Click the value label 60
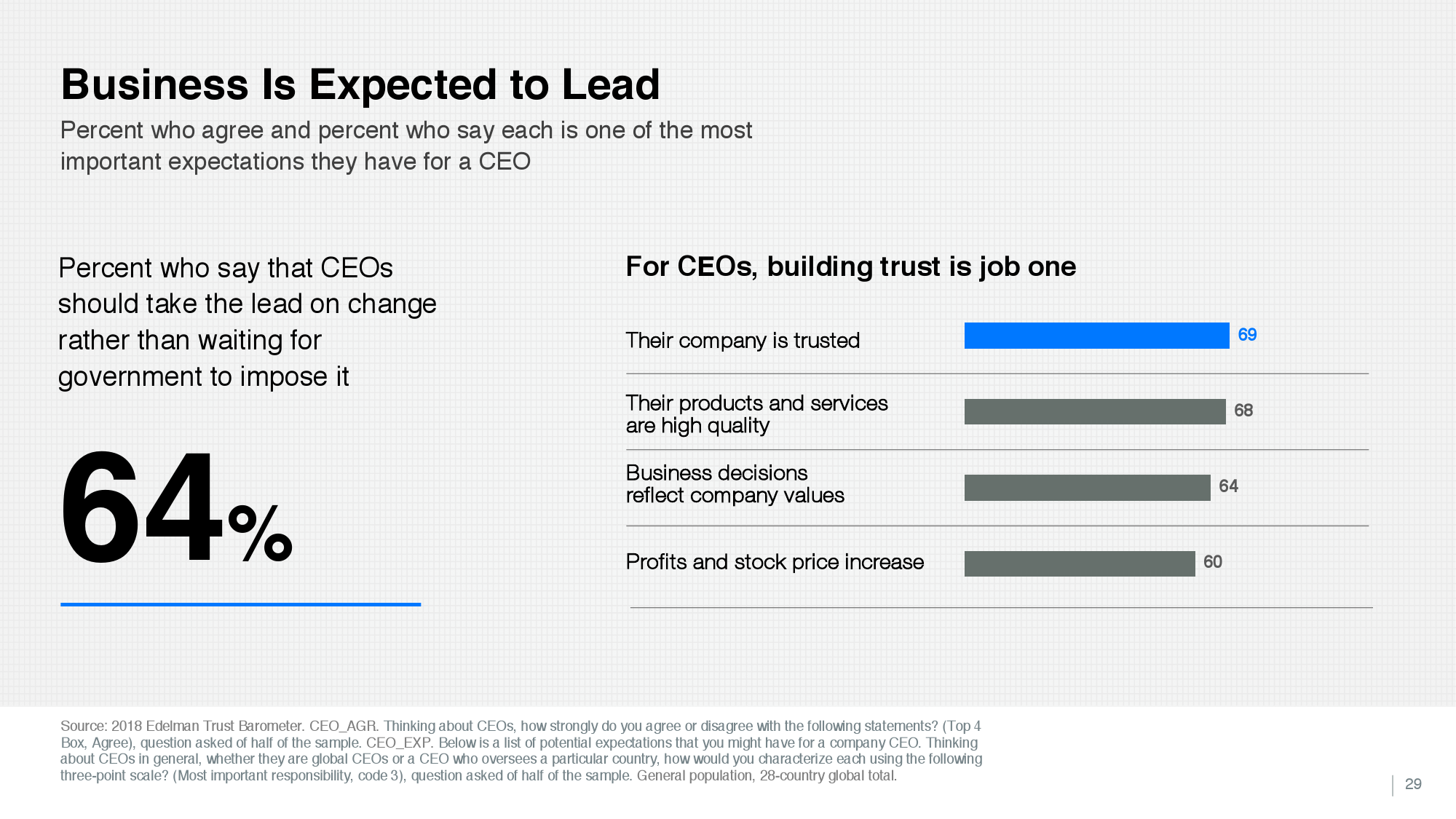Image resolution: width=1456 pixels, height=819 pixels. 1213,562
